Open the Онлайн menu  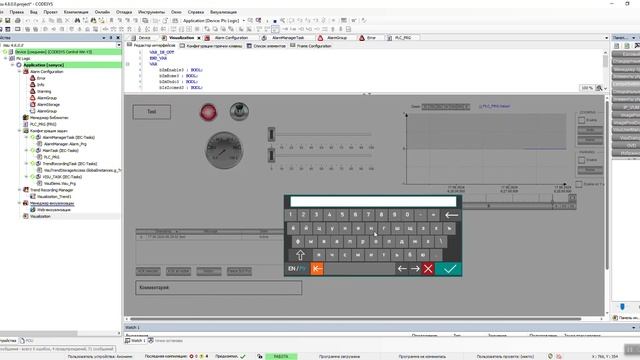tap(102, 12)
